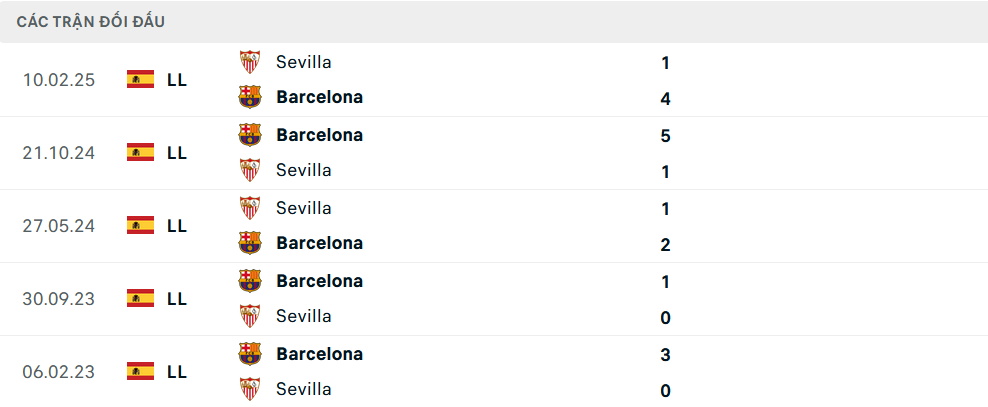The width and height of the screenshot is (988, 407).
Task: Click the 06.02.23 match date
Action: (x=59, y=372)
